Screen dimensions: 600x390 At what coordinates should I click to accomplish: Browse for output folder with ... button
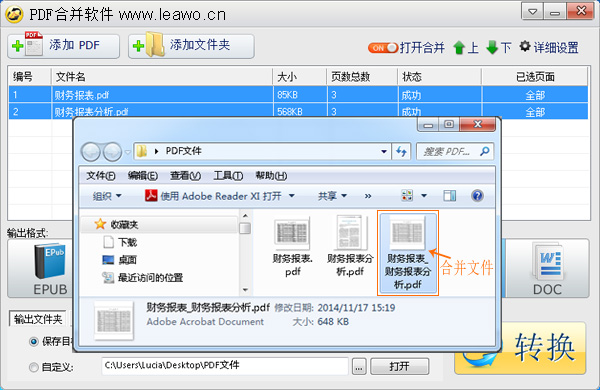359,367
